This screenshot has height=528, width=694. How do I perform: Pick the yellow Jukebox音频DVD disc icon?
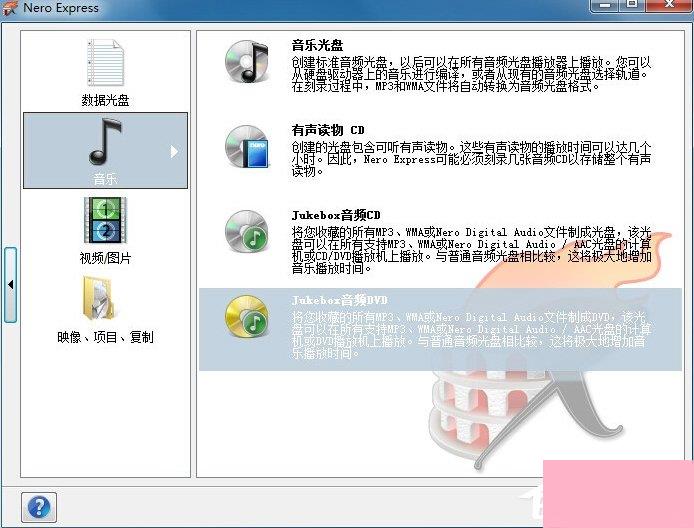(x=247, y=316)
